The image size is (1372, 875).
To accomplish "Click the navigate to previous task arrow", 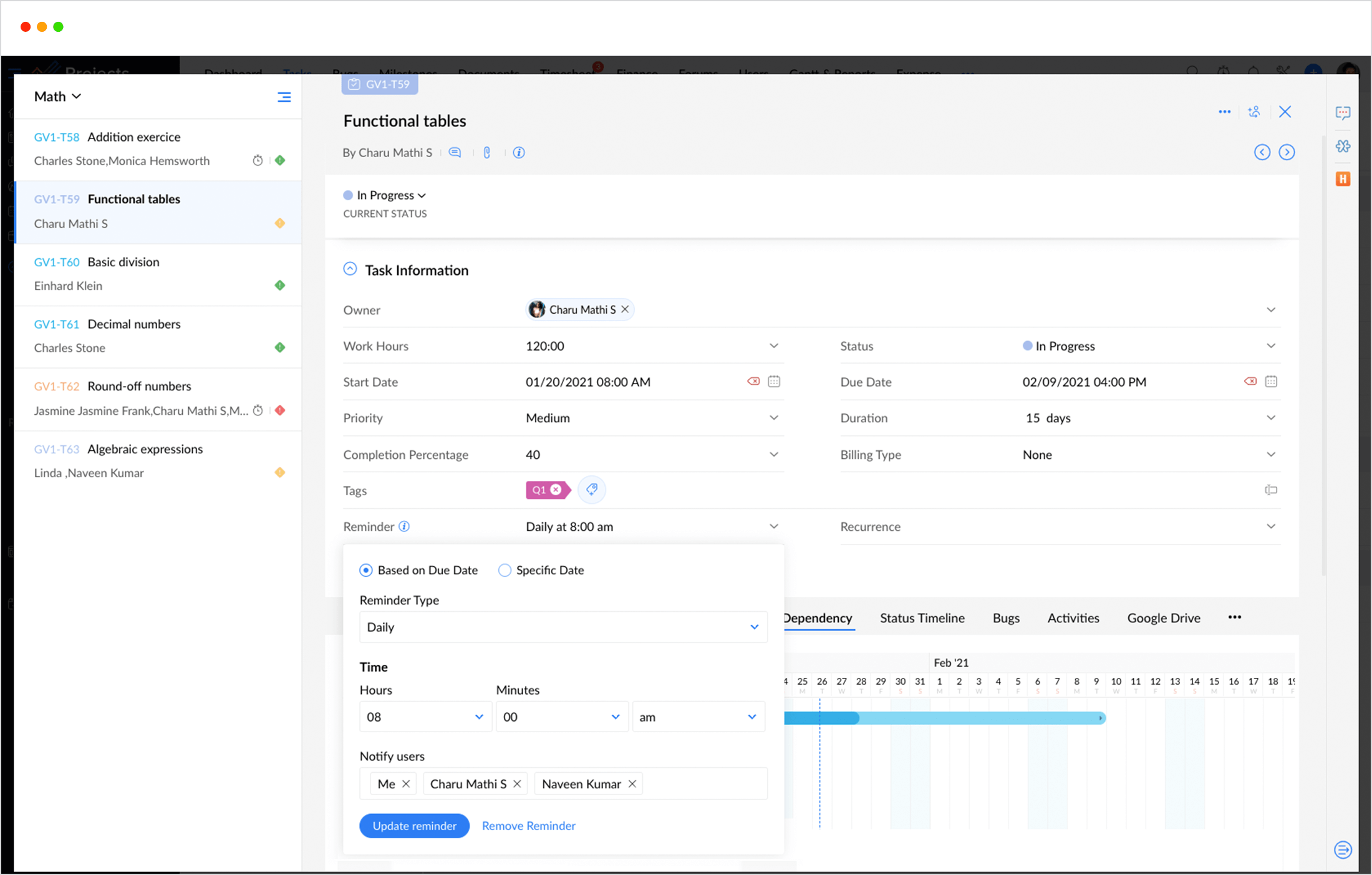I will tap(1262, 152).
